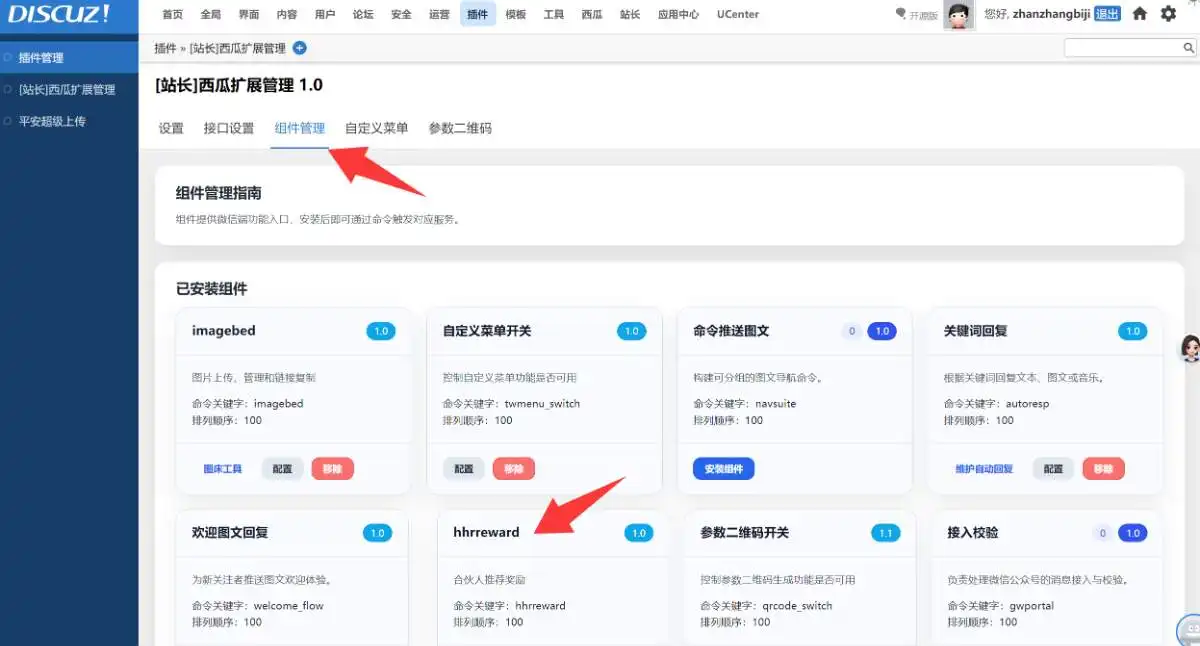Toggle the 自定义菜单开关 component config

coord(463,468)
